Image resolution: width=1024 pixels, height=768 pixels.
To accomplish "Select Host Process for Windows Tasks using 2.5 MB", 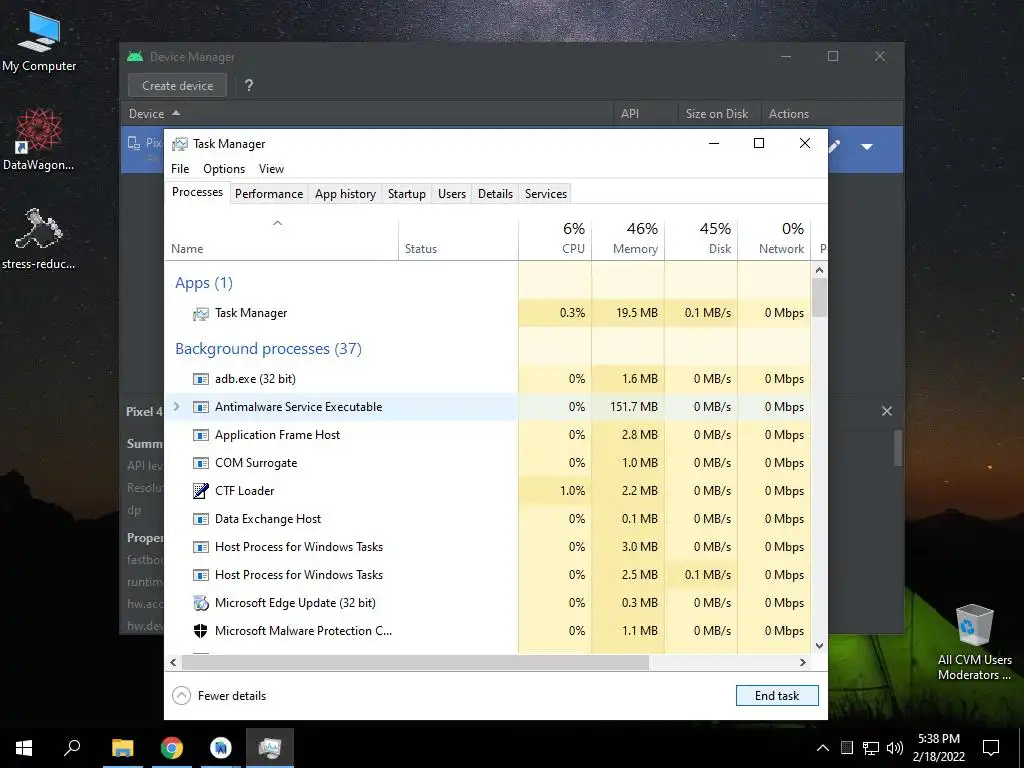I will pos(487,575).
